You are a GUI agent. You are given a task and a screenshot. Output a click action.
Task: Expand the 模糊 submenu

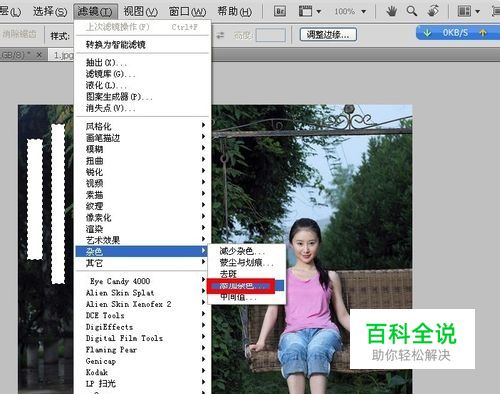tap(143, 149)
